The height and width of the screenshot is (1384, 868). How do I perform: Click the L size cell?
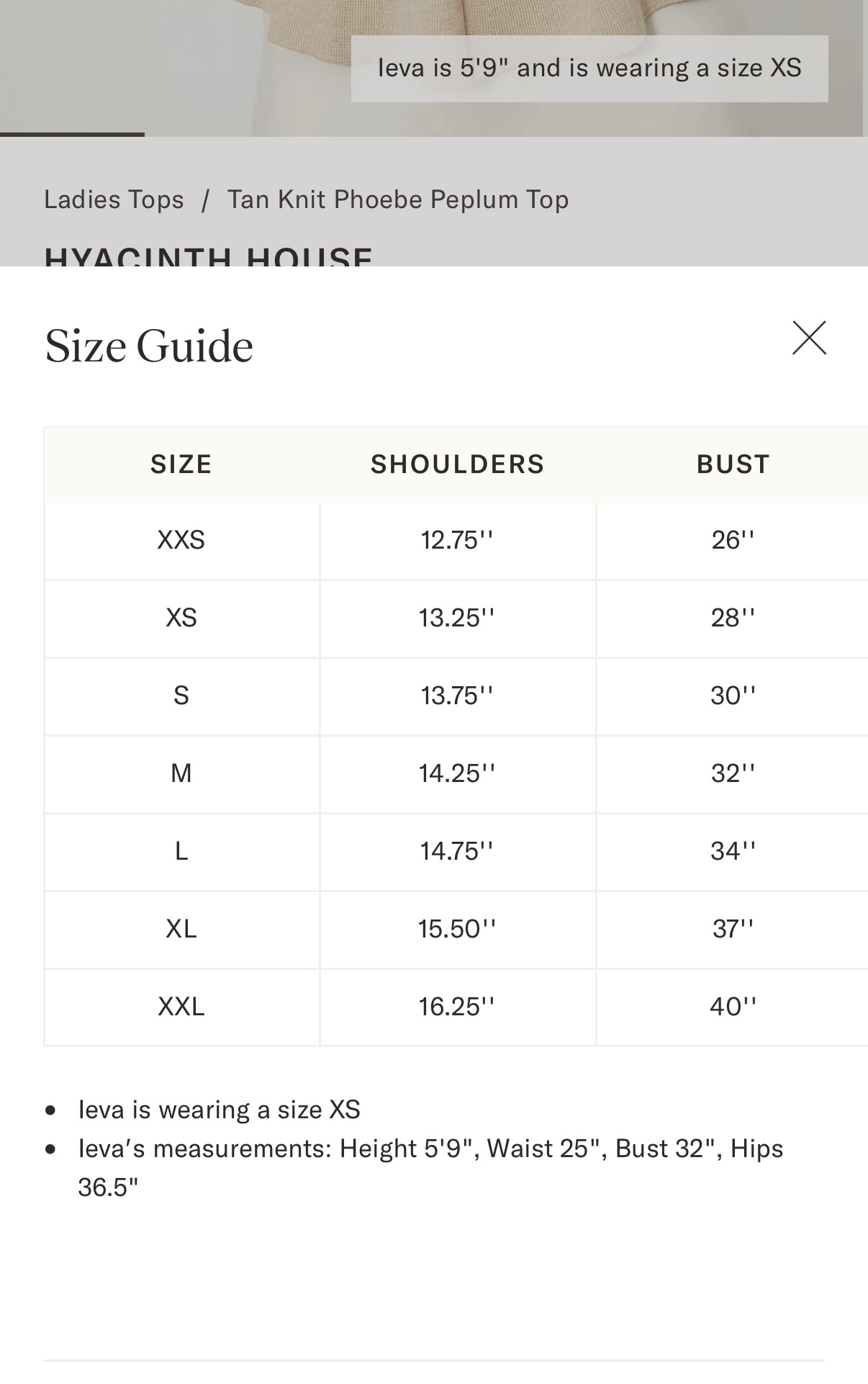coord(181,852)
